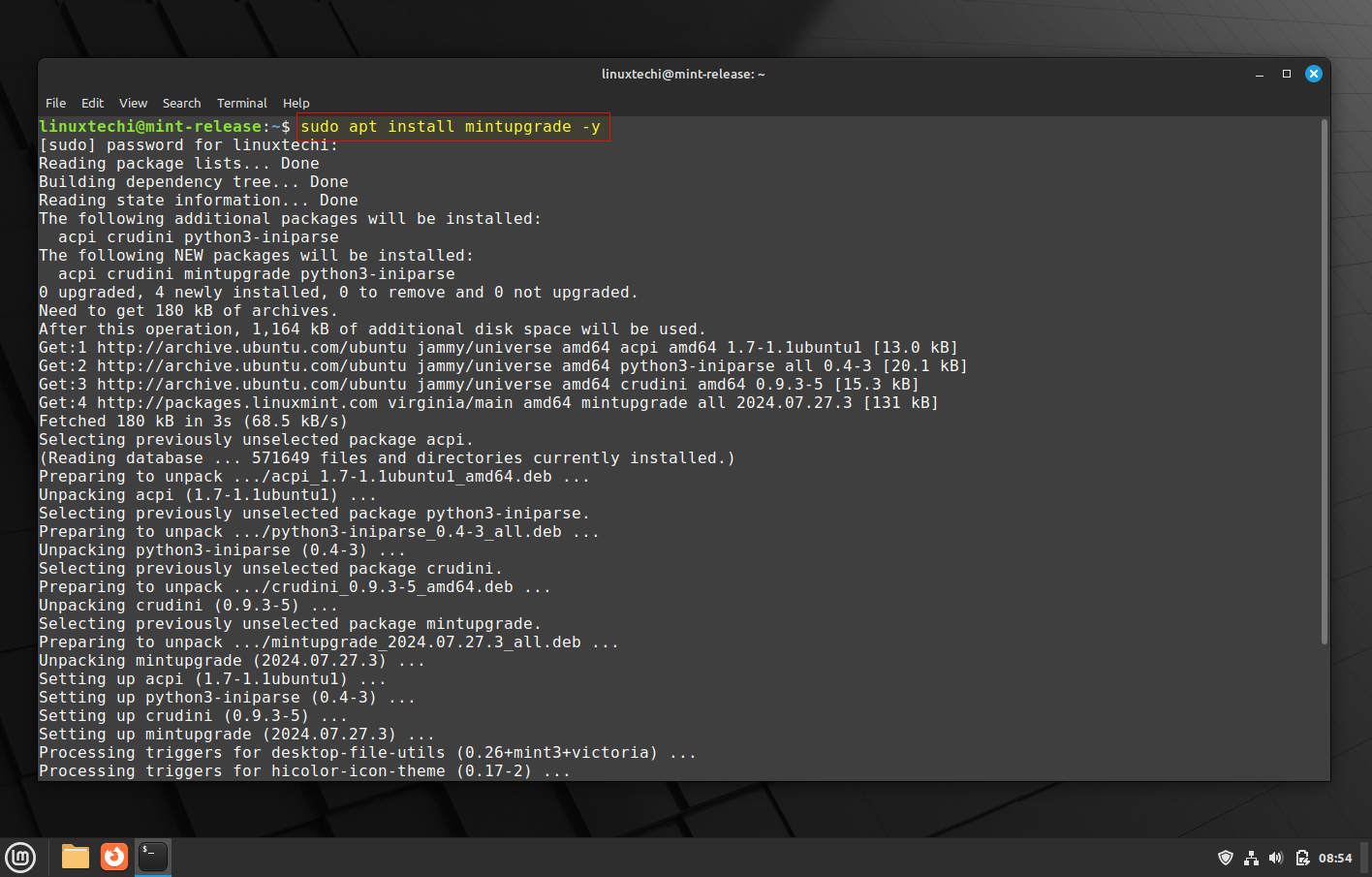Screen dimensions: 1372x877
Task: Click 'Selecting previously unselected package python3-iniparse.'
Action: (x=315, y=514)
